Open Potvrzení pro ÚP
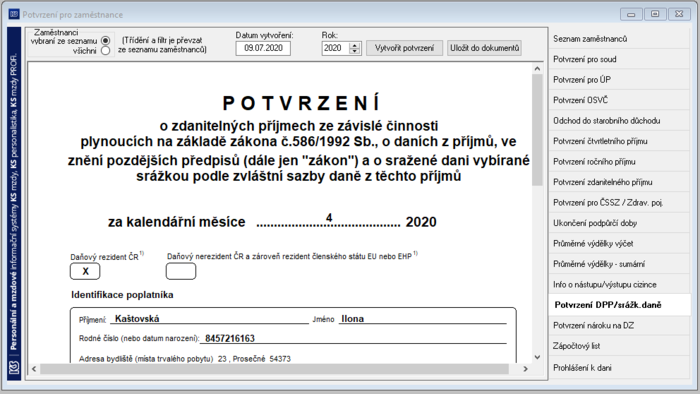 [619, 80]
